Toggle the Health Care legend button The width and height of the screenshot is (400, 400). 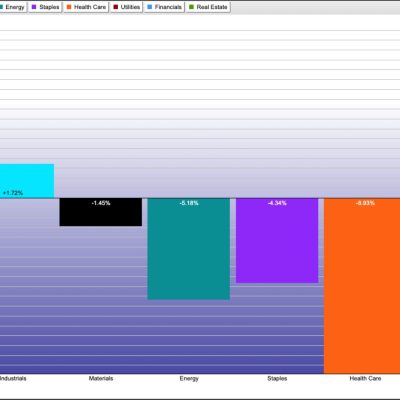[86, 7]
